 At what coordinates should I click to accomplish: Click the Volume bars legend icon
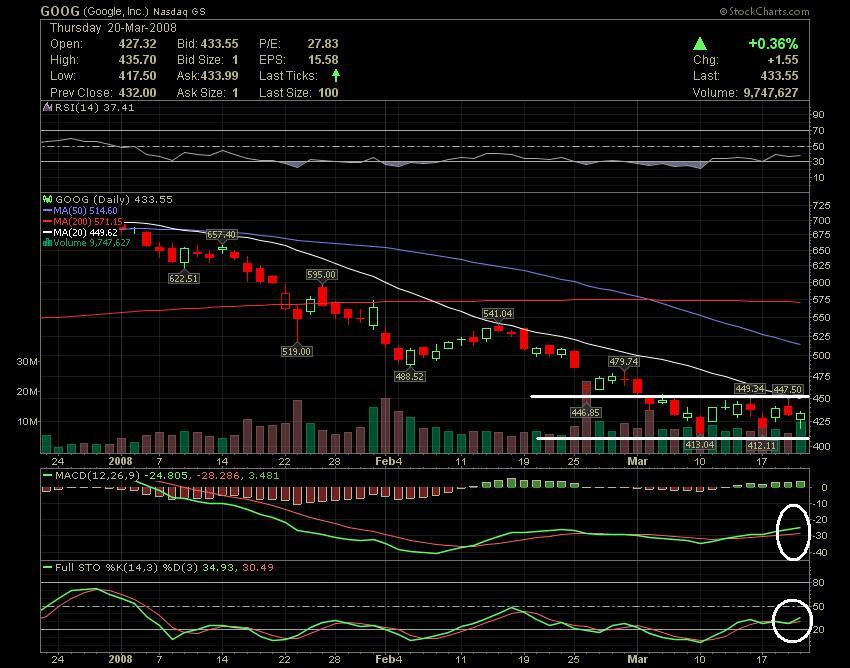pyautogui.click(x=47, y=242)
